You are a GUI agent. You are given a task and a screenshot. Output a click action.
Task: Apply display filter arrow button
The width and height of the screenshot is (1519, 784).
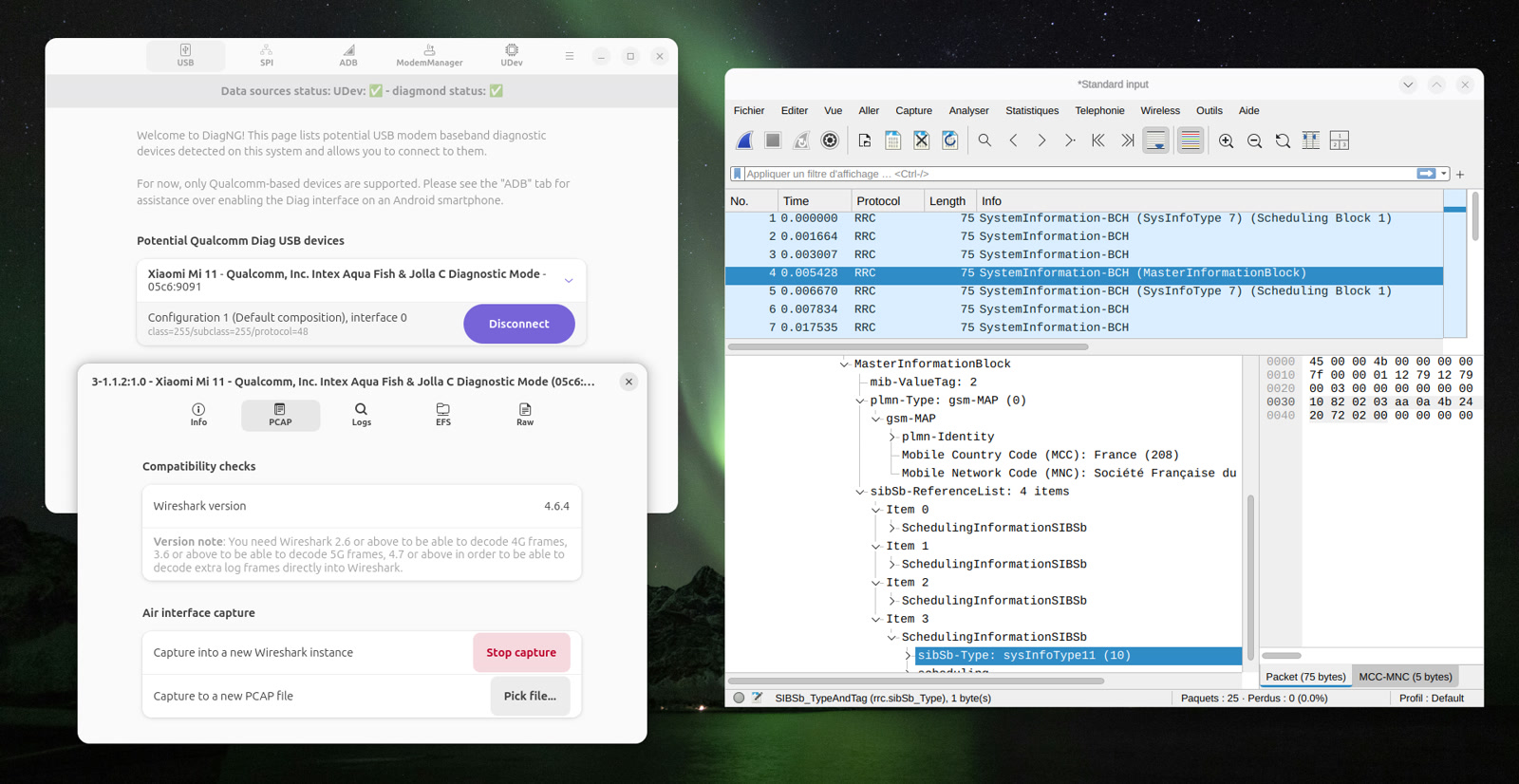[1426, 174]
